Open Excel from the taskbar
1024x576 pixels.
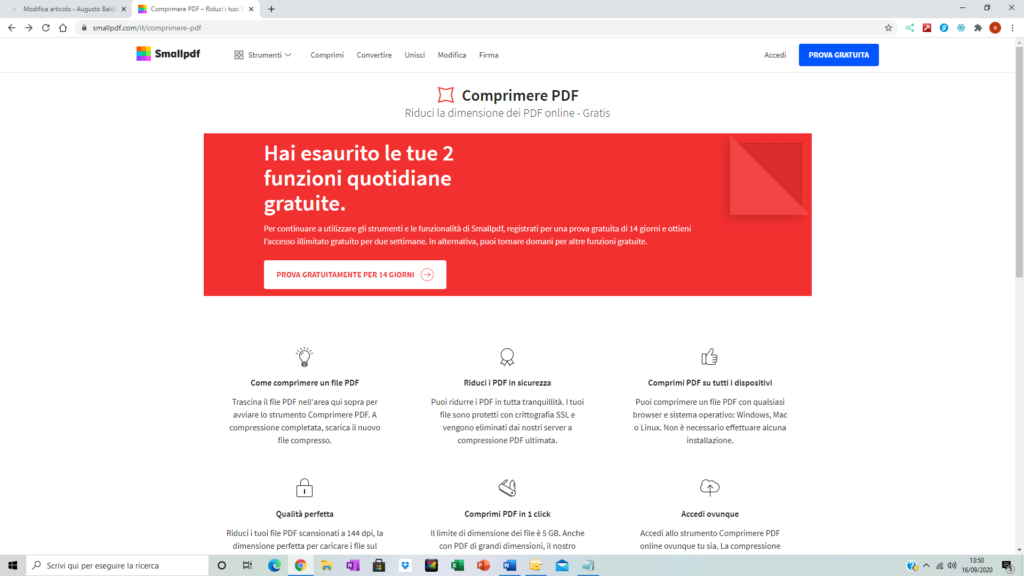[x=457, y=566]
